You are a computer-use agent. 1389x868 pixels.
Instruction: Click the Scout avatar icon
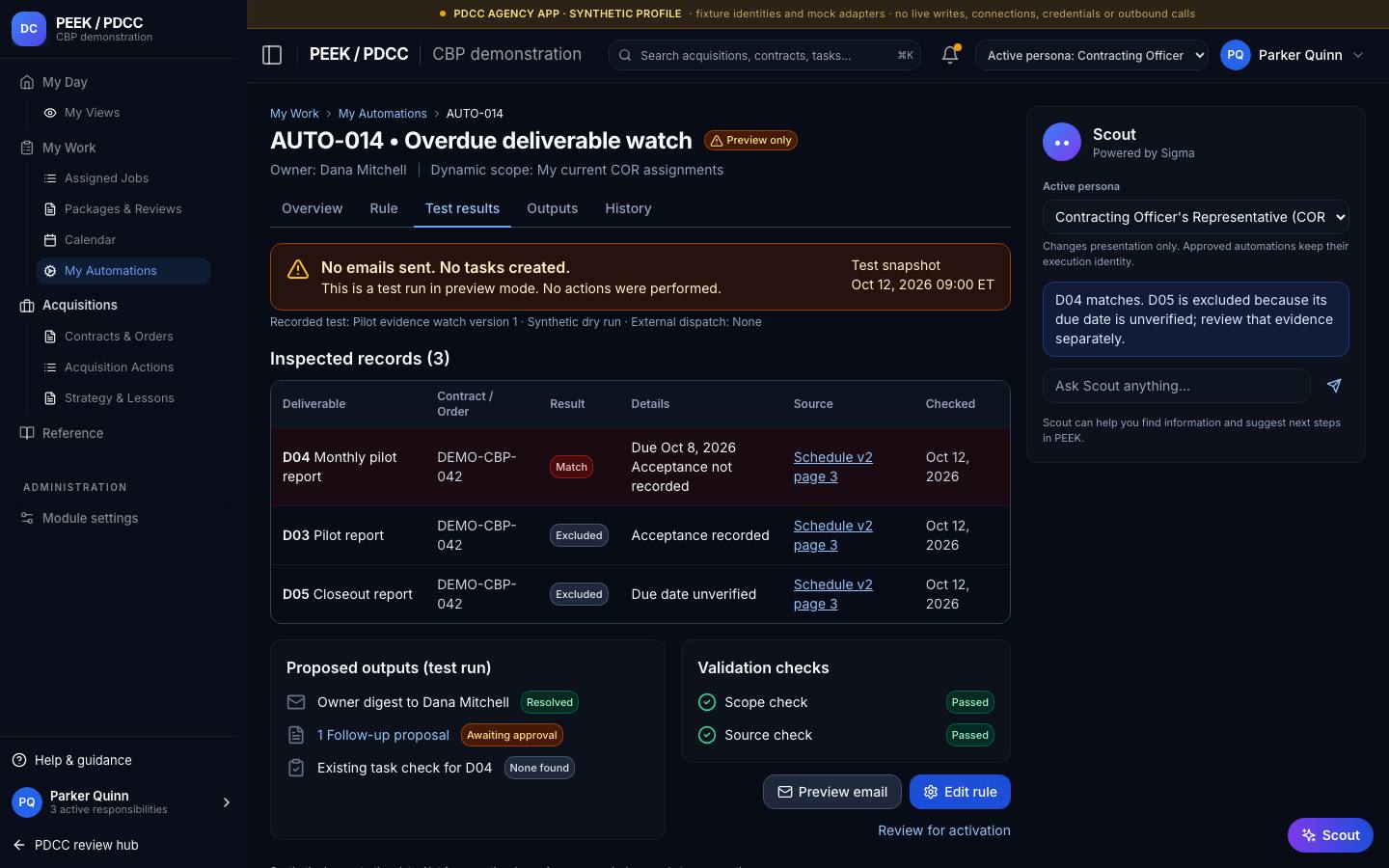[1062, 142]
